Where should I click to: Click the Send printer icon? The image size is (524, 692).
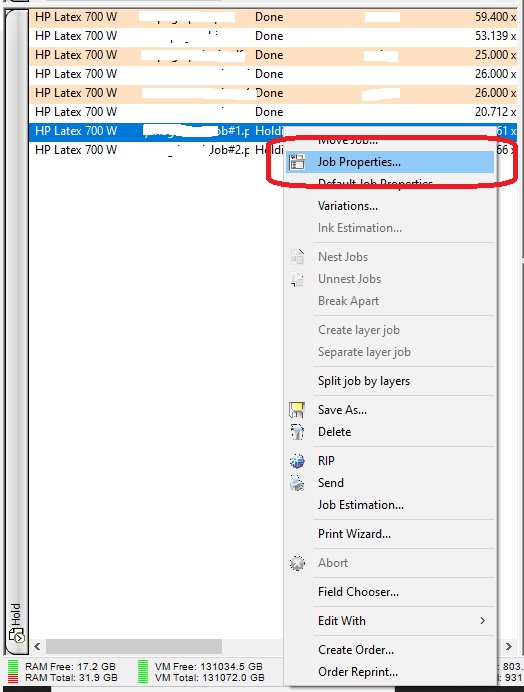297,483
